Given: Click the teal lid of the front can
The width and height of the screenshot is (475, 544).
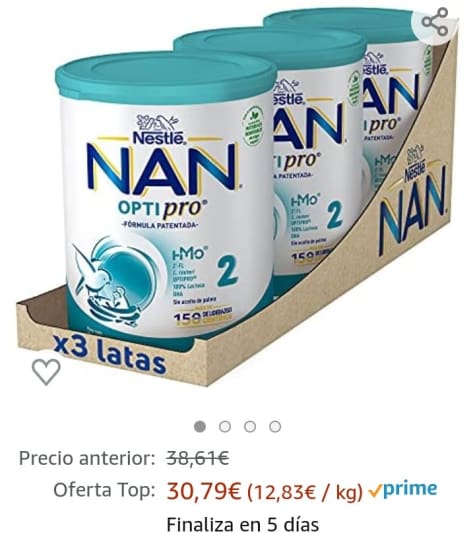Looking at the screenshot, I should click(166, 77).
